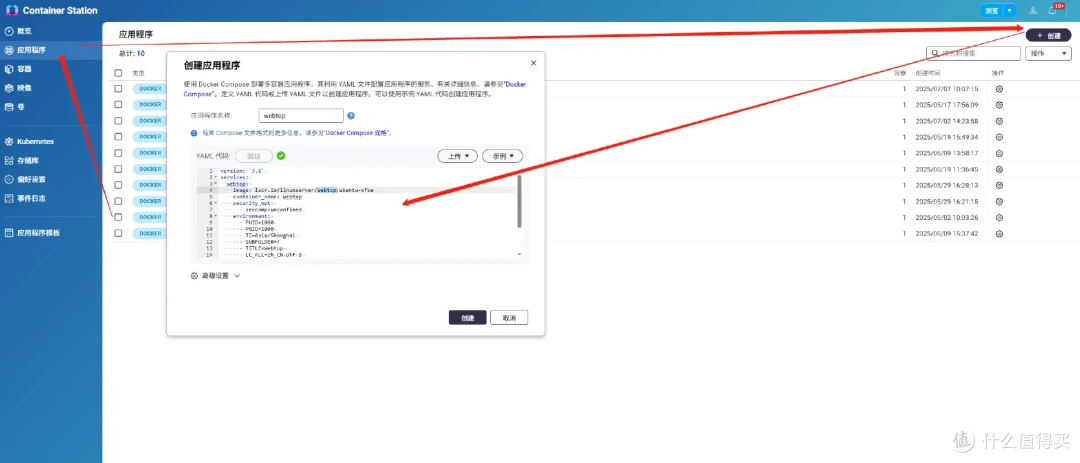The height and width of the screenshot is (463, 1080).
Task: Click the 验证 button next to YAML 代码
Action: tap(253, 156)
